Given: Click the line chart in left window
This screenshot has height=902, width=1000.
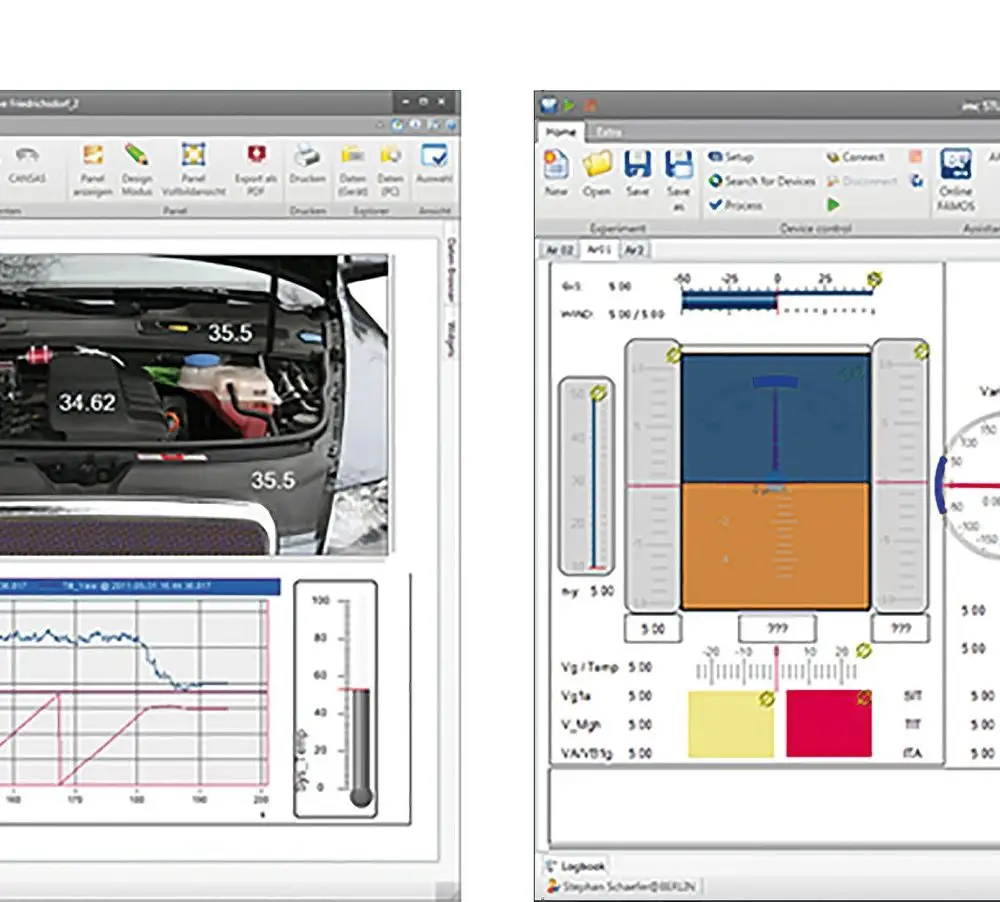Looking at the screenshot, I should coord(134,692).
